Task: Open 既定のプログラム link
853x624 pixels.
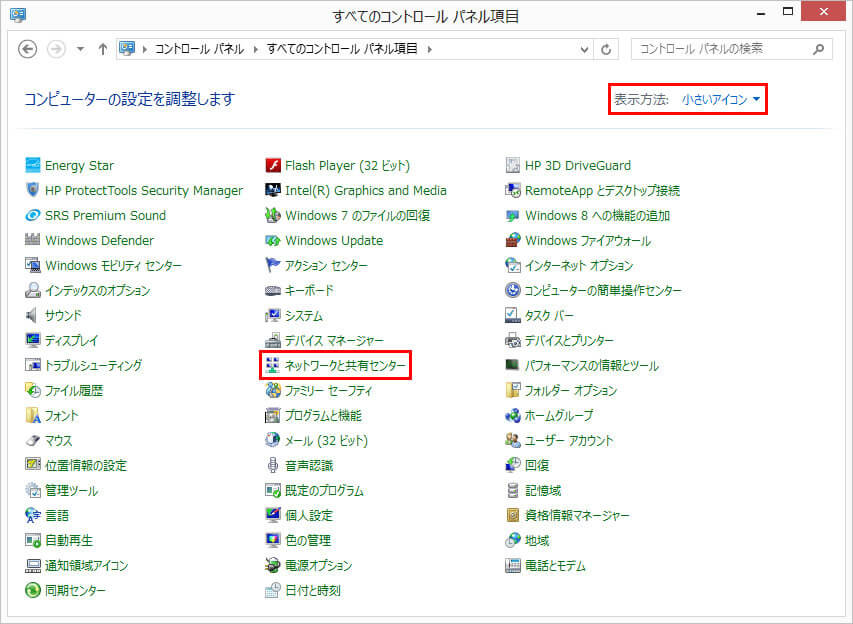Action: (324, 491)
